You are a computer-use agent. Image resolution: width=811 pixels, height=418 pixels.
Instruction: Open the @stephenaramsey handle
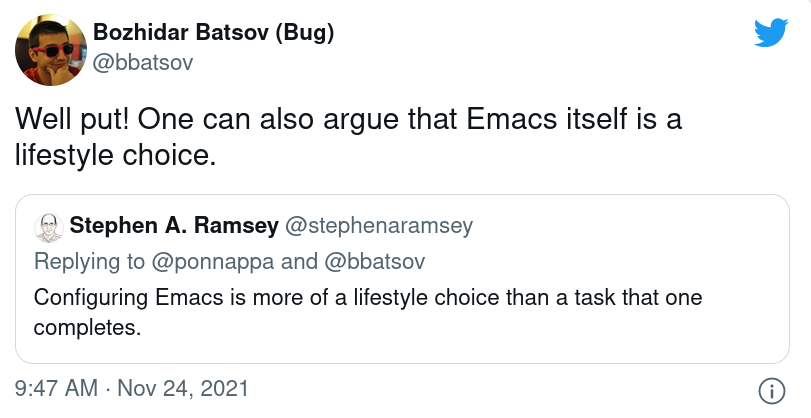pos(379,226)
